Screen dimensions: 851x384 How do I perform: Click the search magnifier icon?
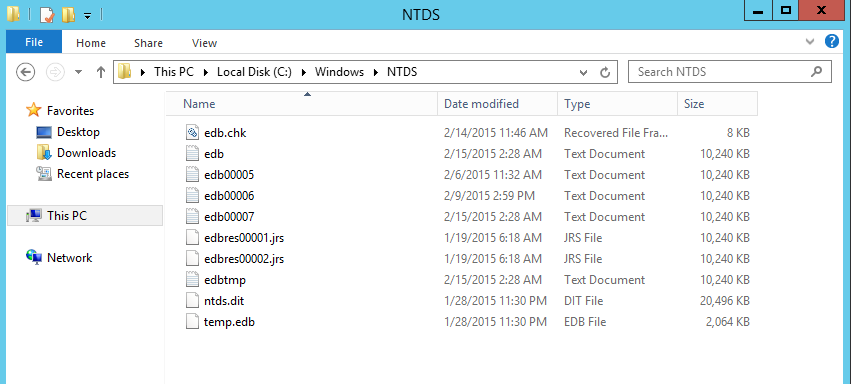click(x=816, y=72)
